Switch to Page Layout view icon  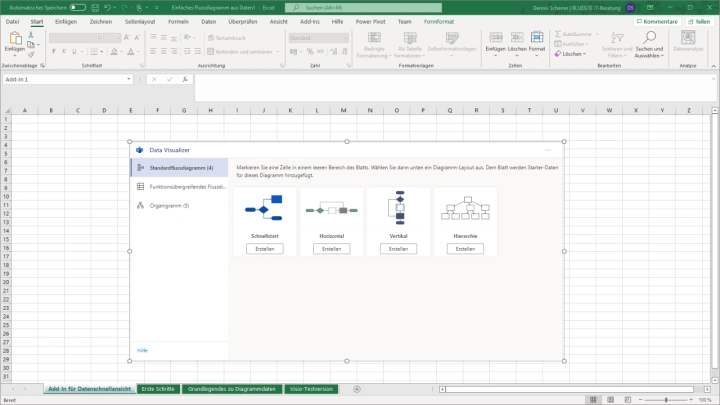(610, 400)
